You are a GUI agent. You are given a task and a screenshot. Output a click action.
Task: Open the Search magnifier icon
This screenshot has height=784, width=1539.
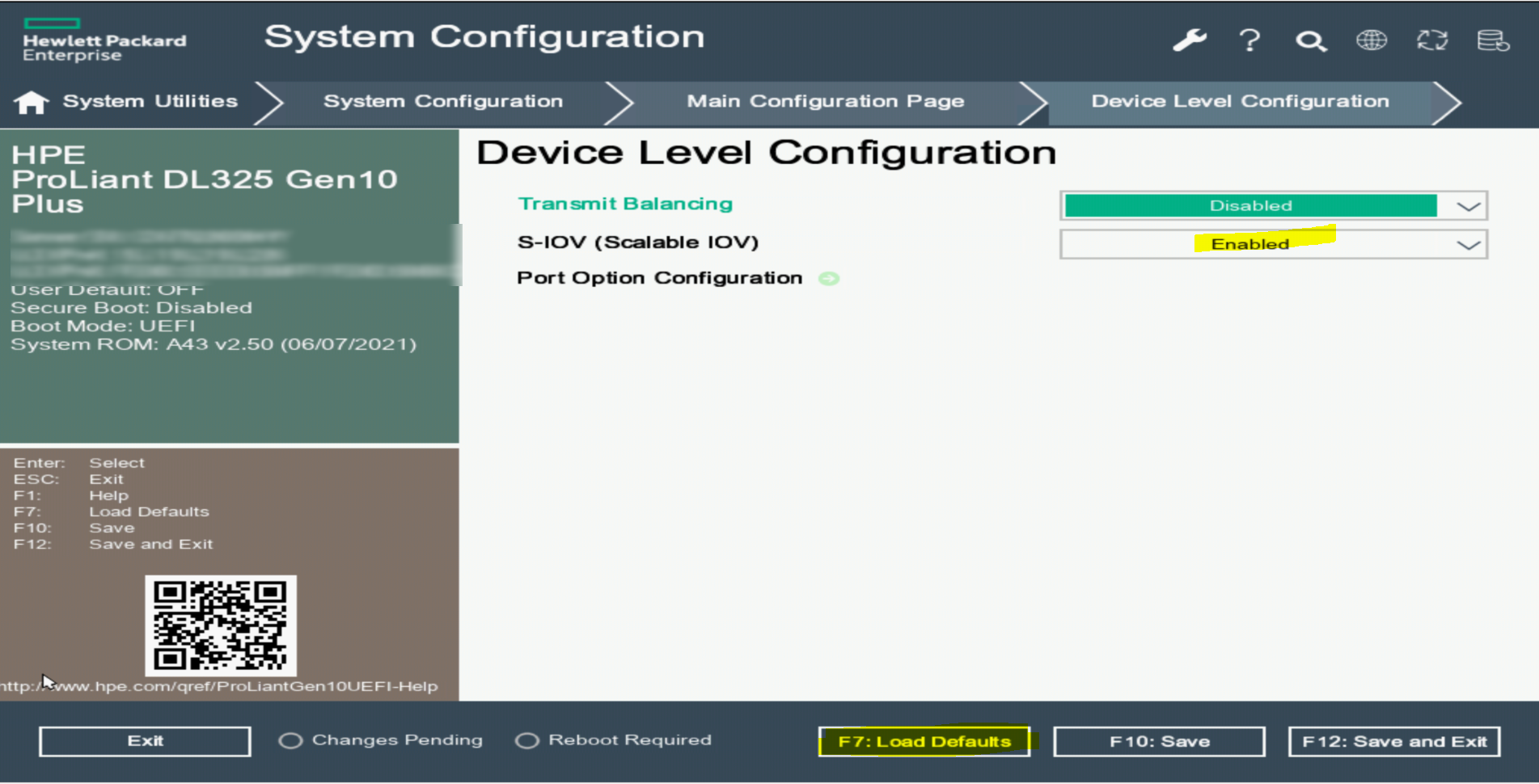click(x=1311, y=40)
